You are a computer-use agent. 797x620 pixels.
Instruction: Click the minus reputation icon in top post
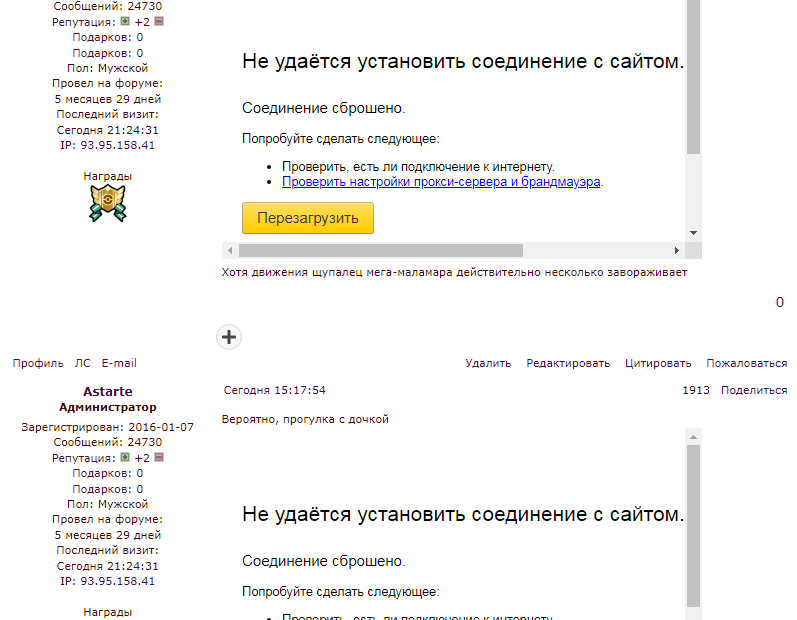pyautogui.click(x=159, y=21)
